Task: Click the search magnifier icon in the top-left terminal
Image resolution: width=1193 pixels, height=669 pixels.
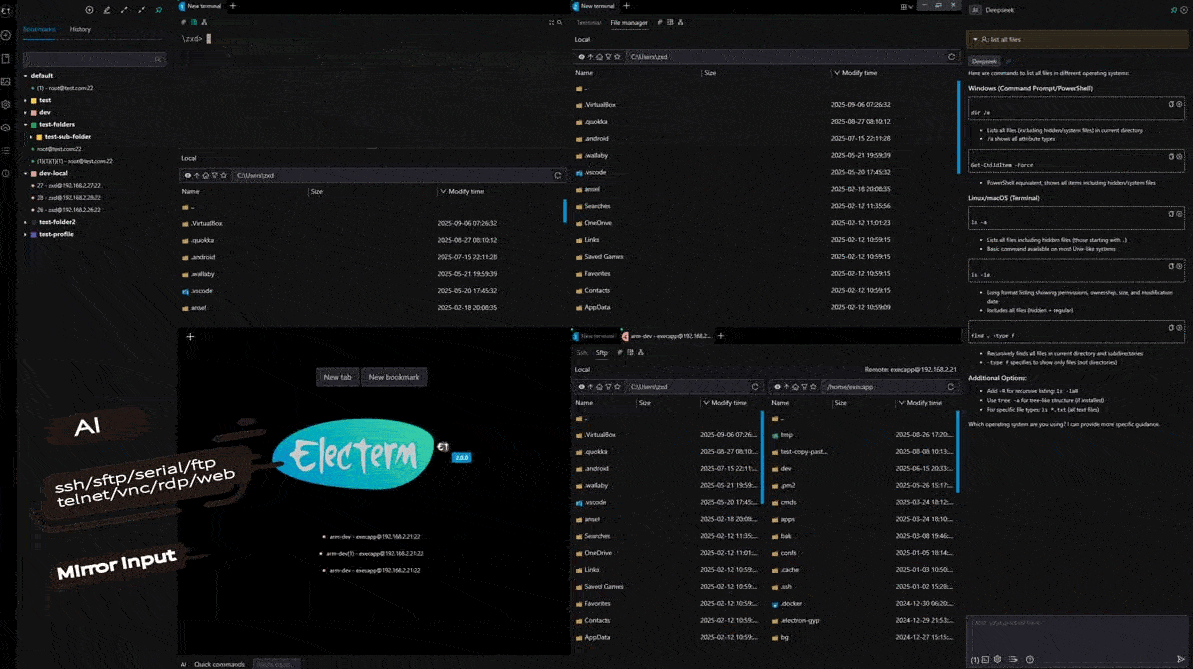Action: [x=559, y=23]
